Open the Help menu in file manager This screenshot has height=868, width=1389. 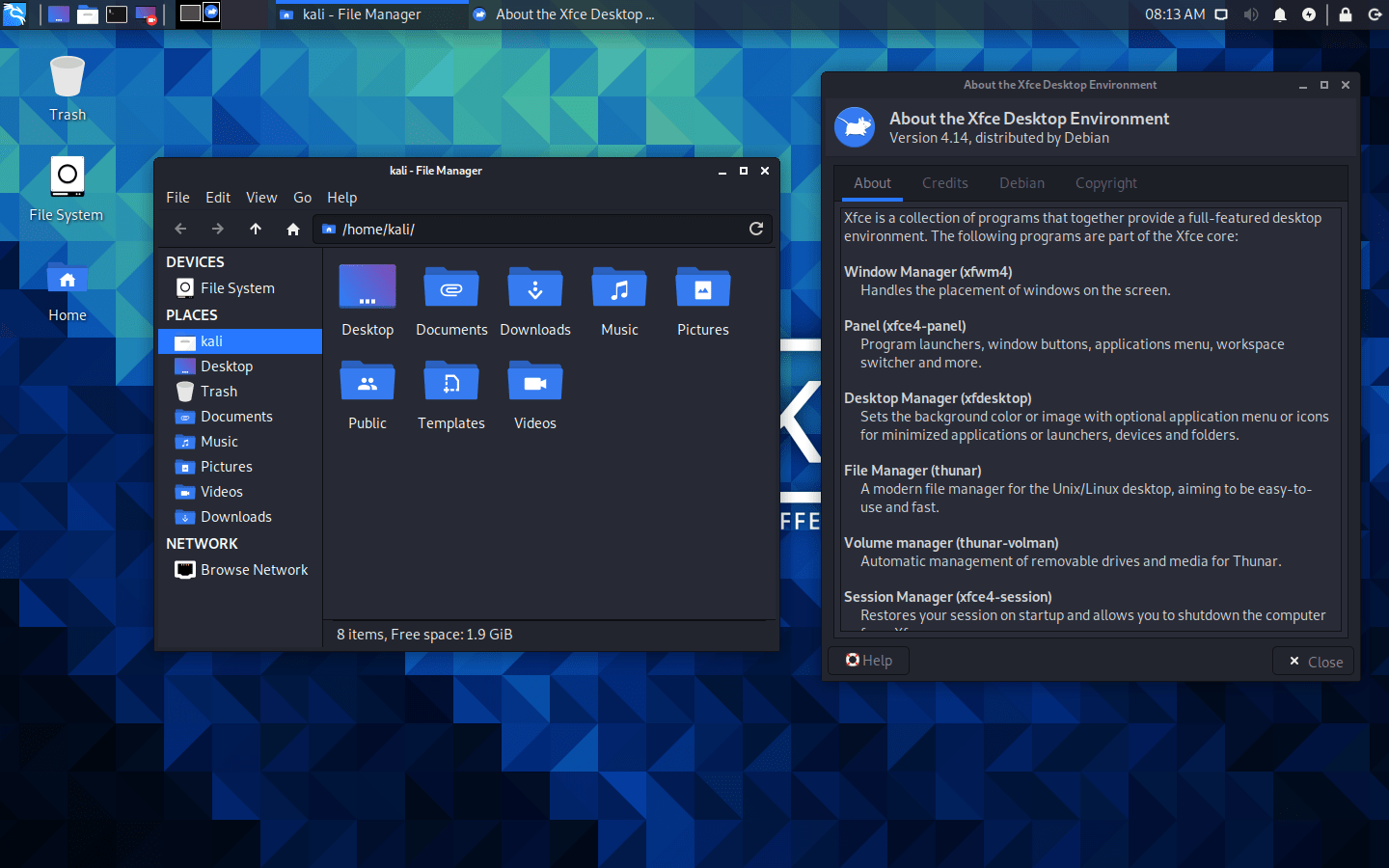point(341,197)
